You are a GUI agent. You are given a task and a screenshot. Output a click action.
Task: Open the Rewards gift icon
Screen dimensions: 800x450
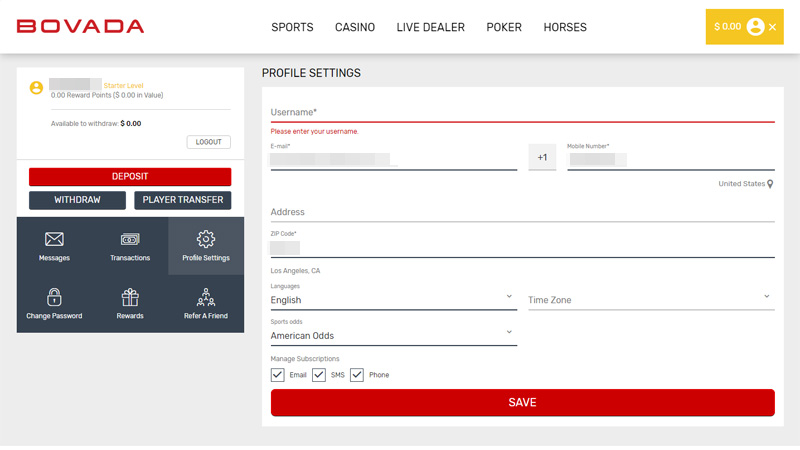[130, 297]
